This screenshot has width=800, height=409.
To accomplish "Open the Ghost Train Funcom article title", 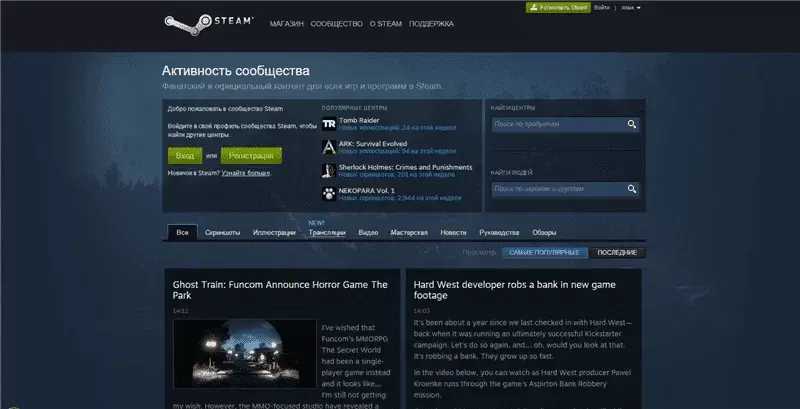I will (x=280, y=290).
